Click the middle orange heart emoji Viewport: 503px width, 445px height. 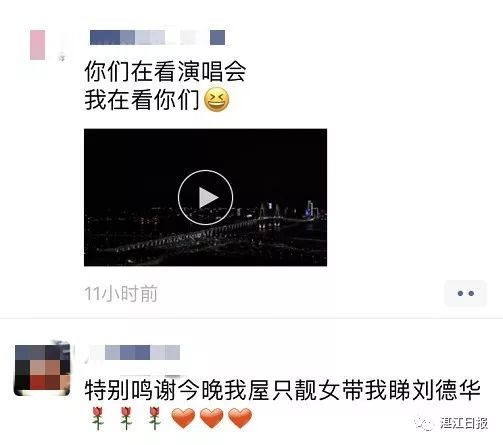(211, 418)
